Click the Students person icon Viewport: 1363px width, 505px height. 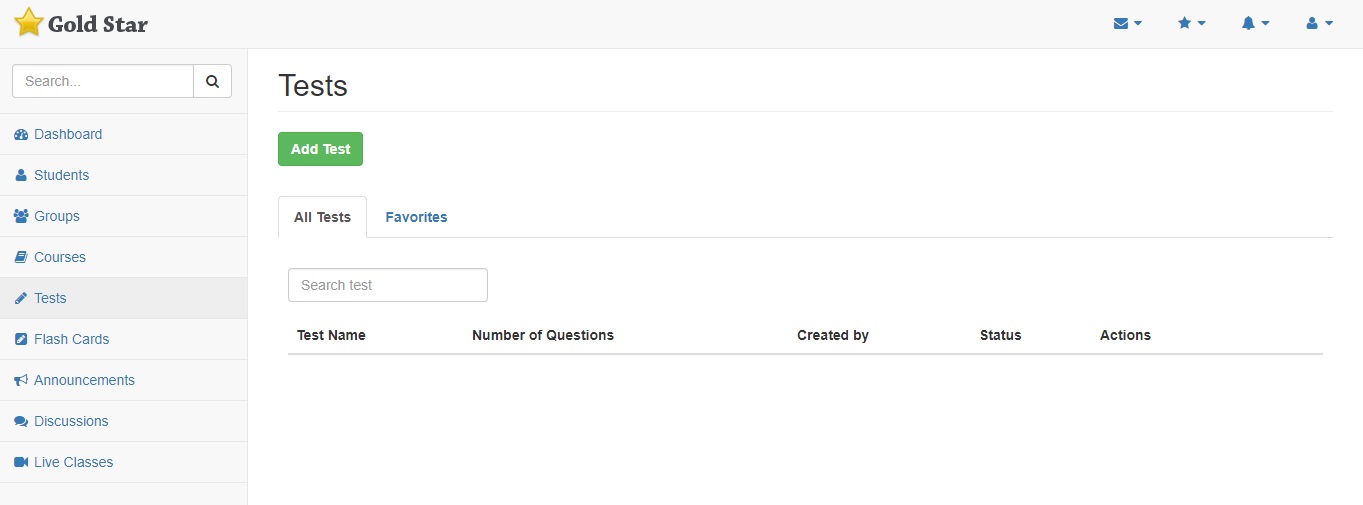pyautogui.click(x=21, y=176)
